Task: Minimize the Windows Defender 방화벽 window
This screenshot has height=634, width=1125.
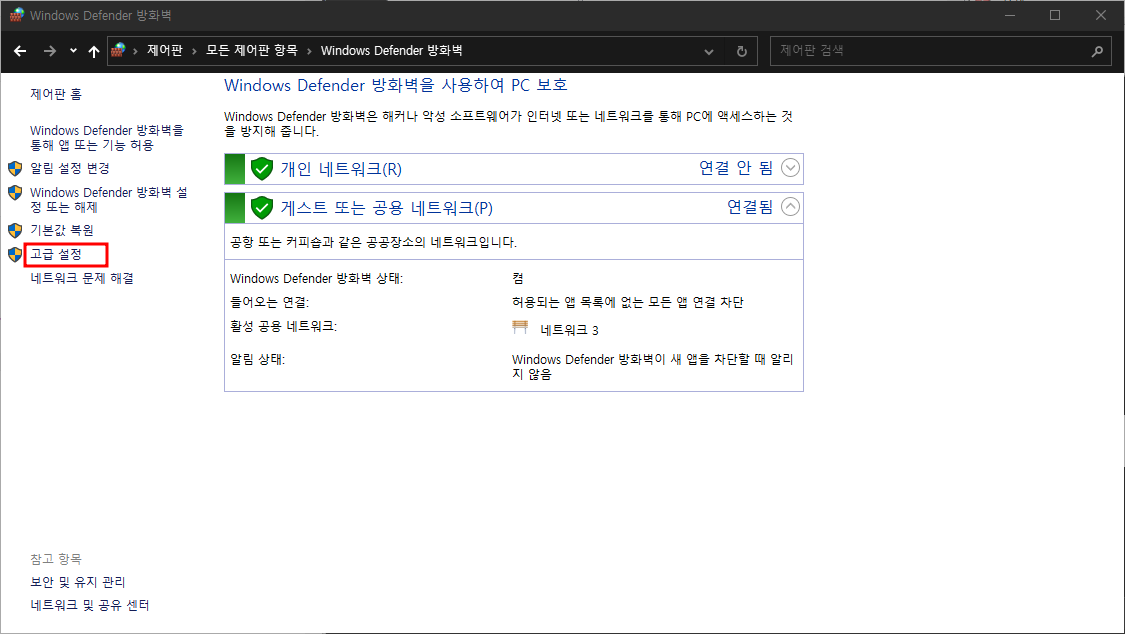Action: point(1009,15)
